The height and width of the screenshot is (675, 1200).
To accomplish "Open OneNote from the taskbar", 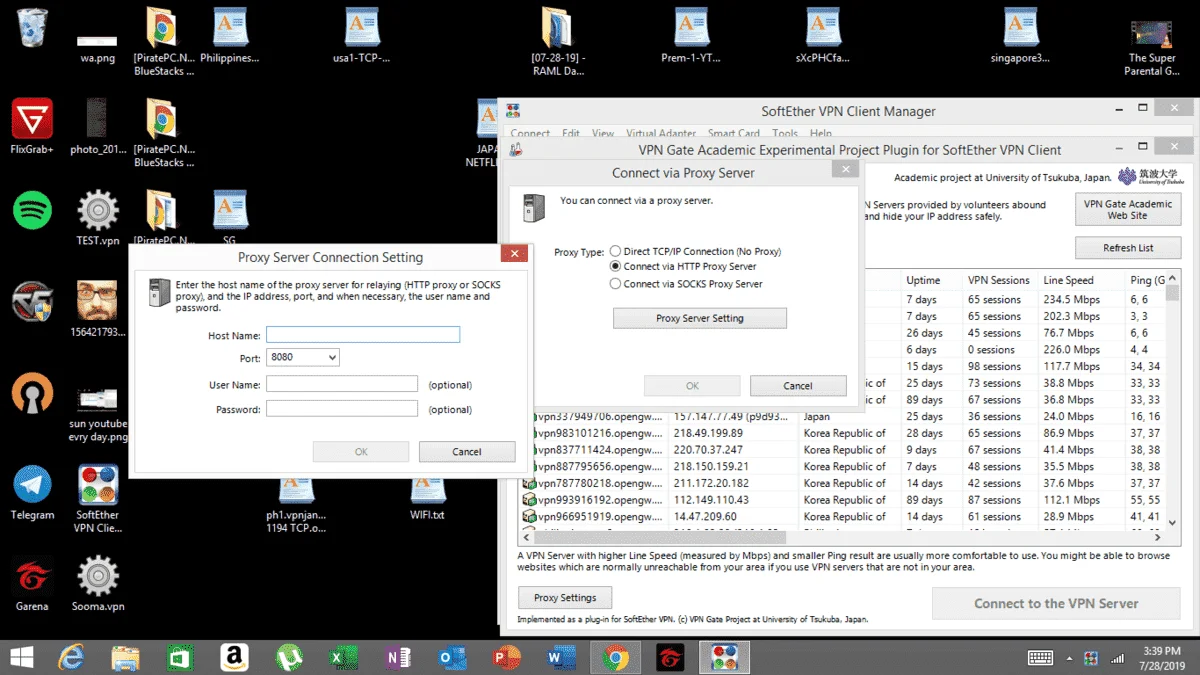I will [398, 657].
